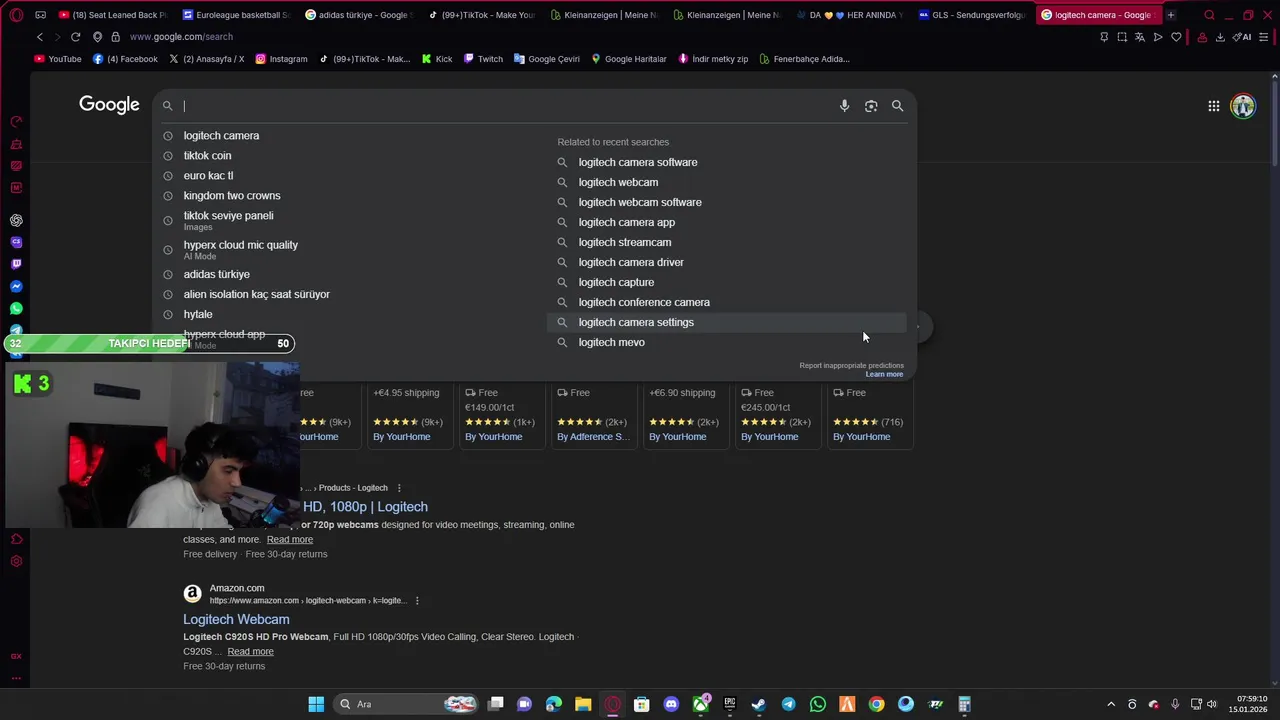Open the Opera GX main menu logo
This screenshot has height=720, width=1280.
(16, 15)
